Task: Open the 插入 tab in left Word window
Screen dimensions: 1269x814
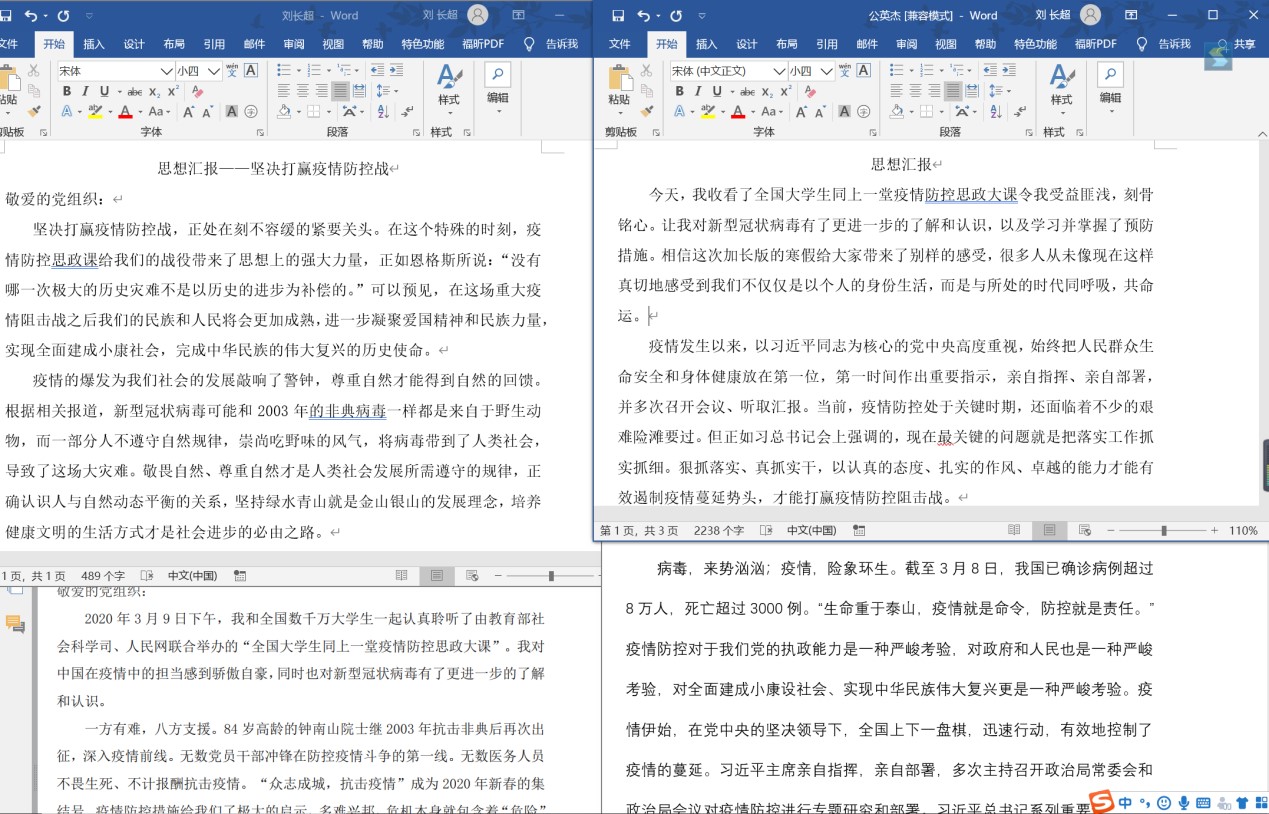Action: pos(94,44)
